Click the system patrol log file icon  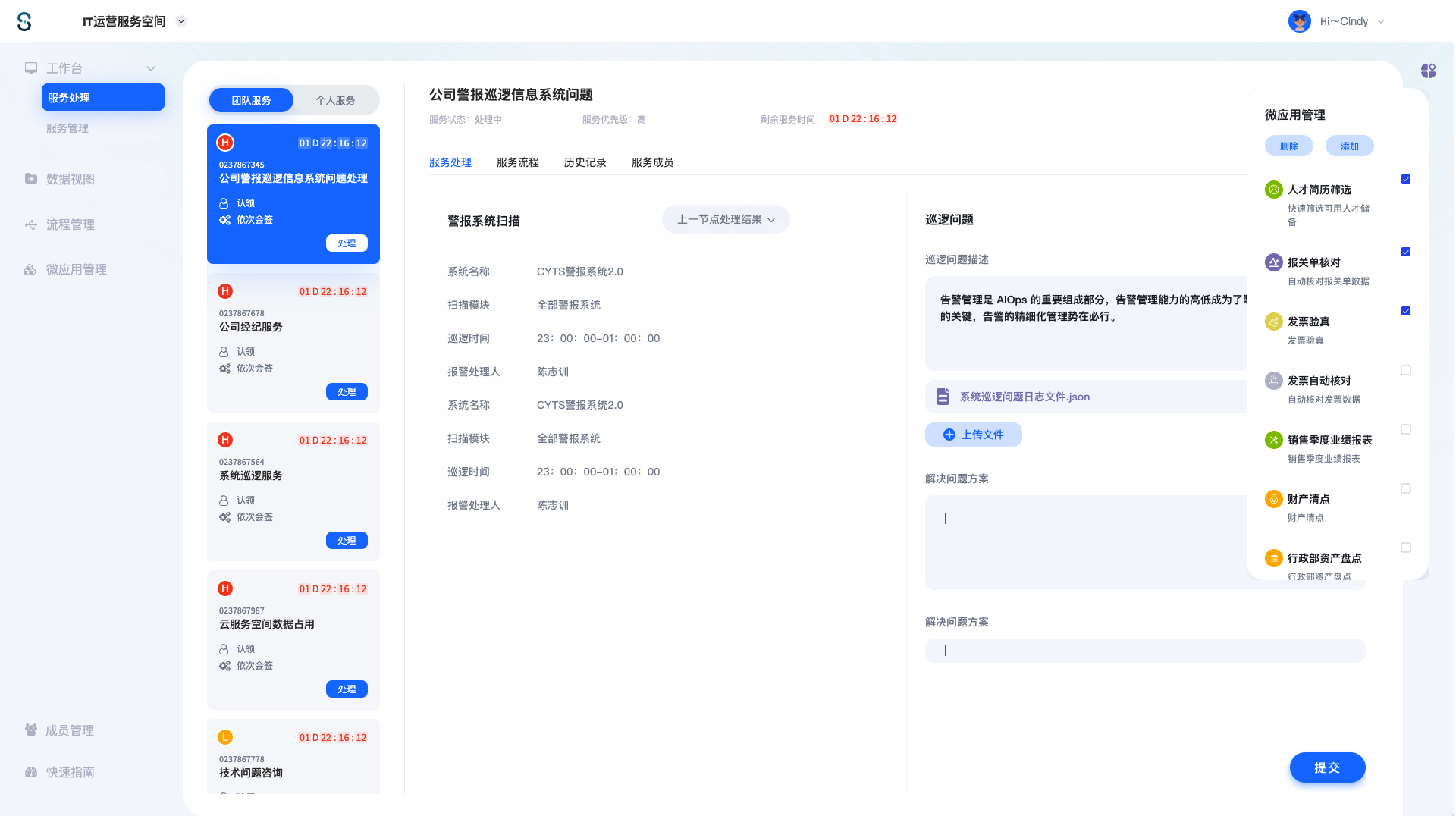click(943, 397)
